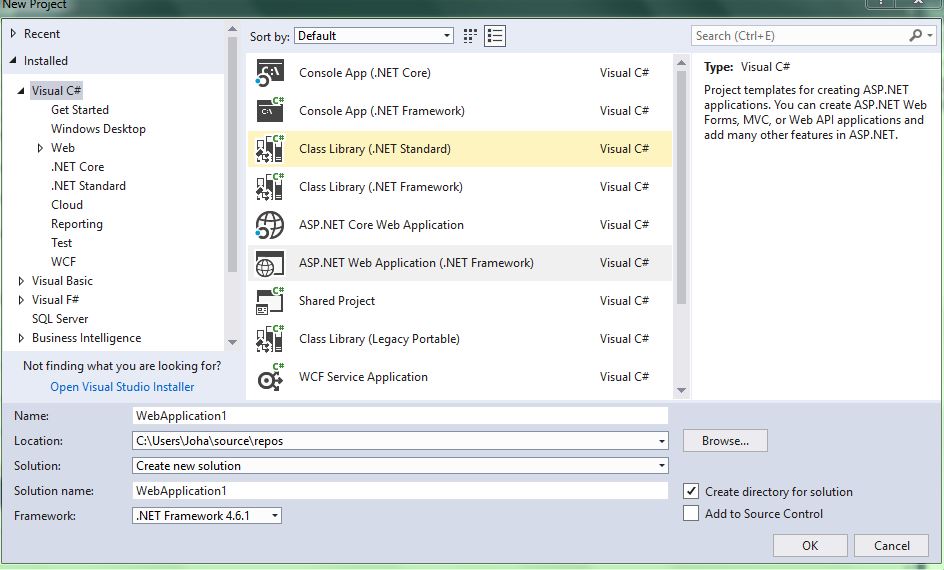The width and height of the screenshot is (944, 570).
Task: Select .NET Core category in tree
Action: pos(77,167)
